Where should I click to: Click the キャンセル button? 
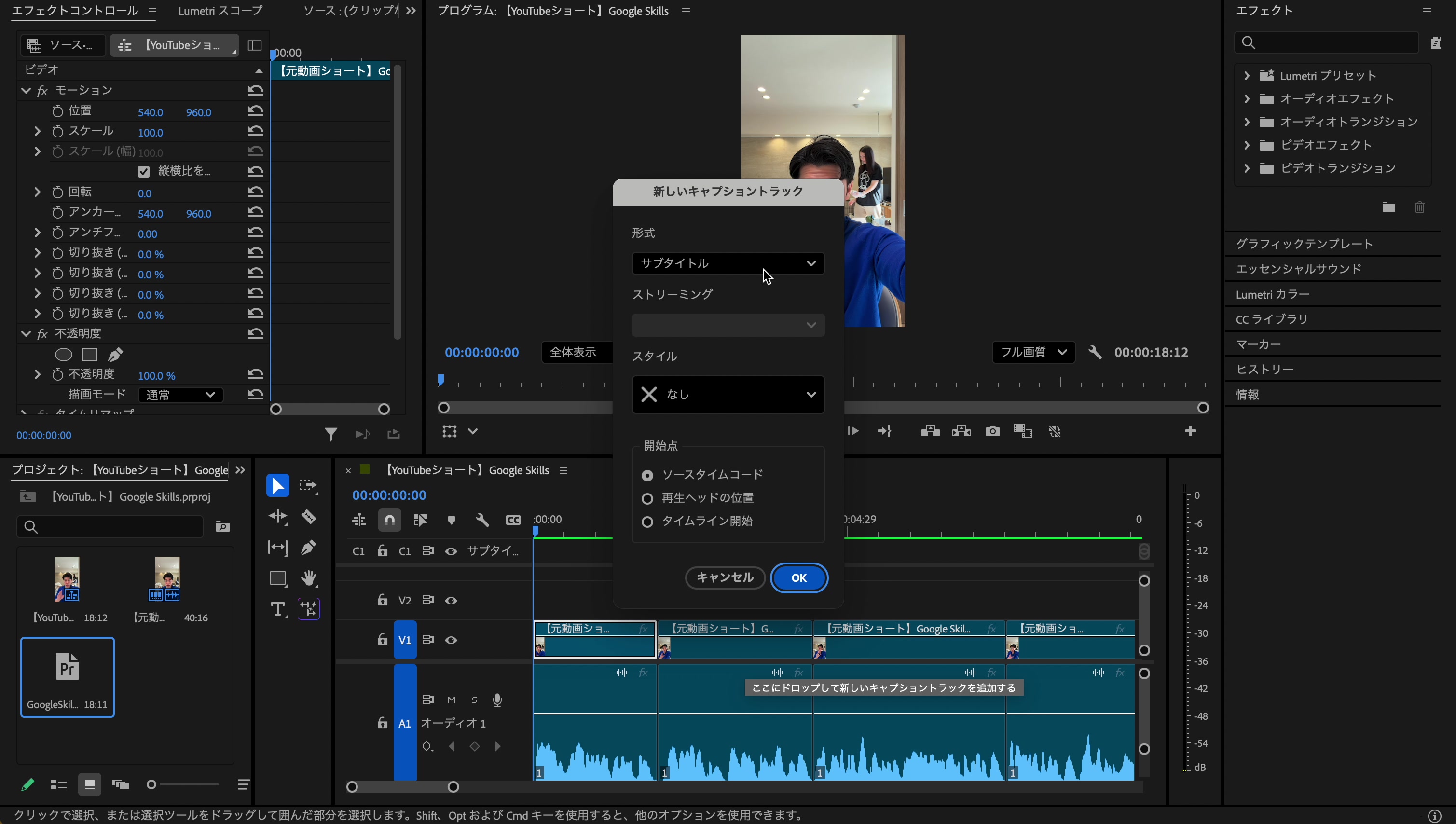724,578
